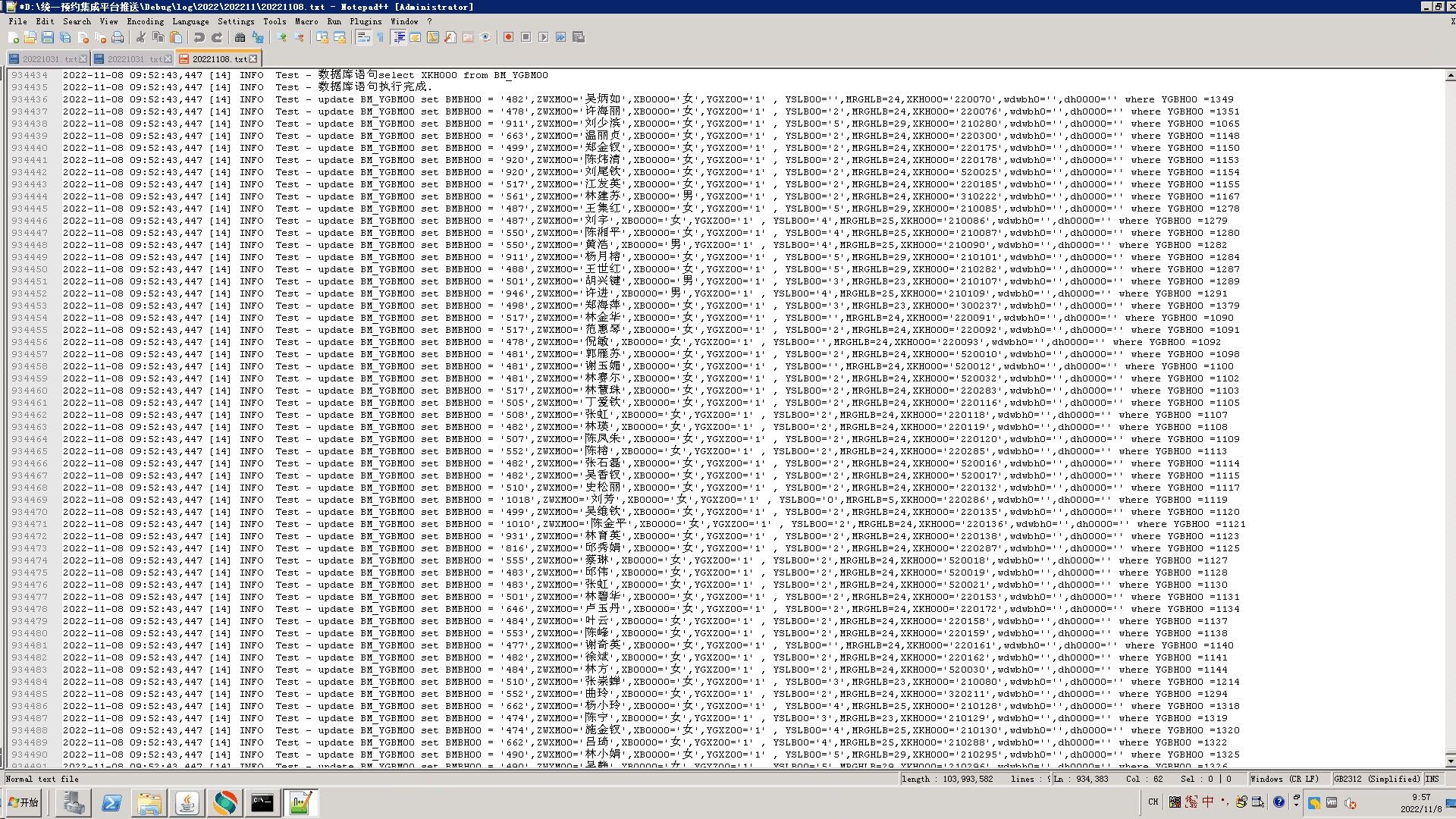Click the Print icon in toolbar

click(x=118, y=37)
